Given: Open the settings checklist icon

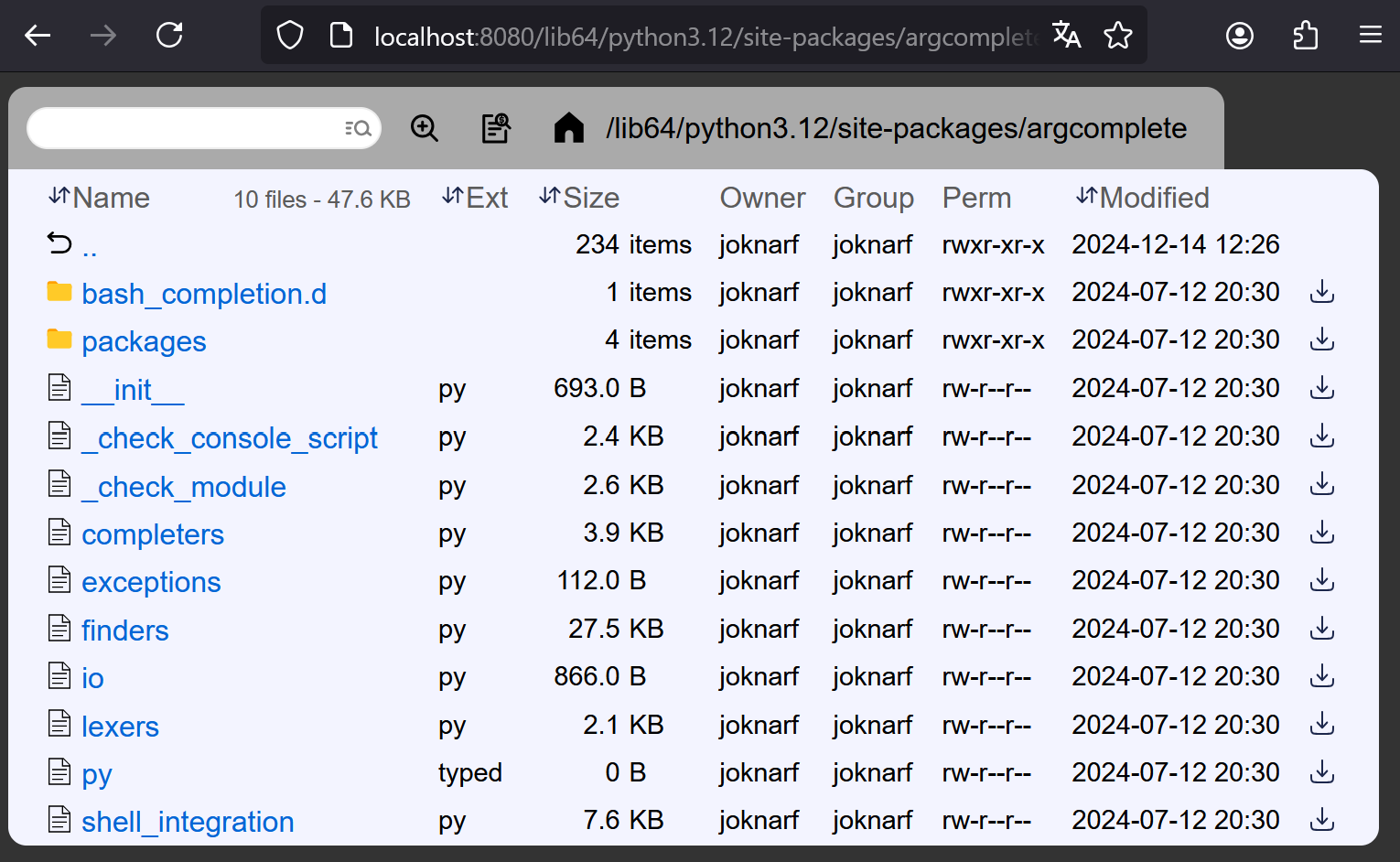Looking at the screenshot, I should point(496,128).
